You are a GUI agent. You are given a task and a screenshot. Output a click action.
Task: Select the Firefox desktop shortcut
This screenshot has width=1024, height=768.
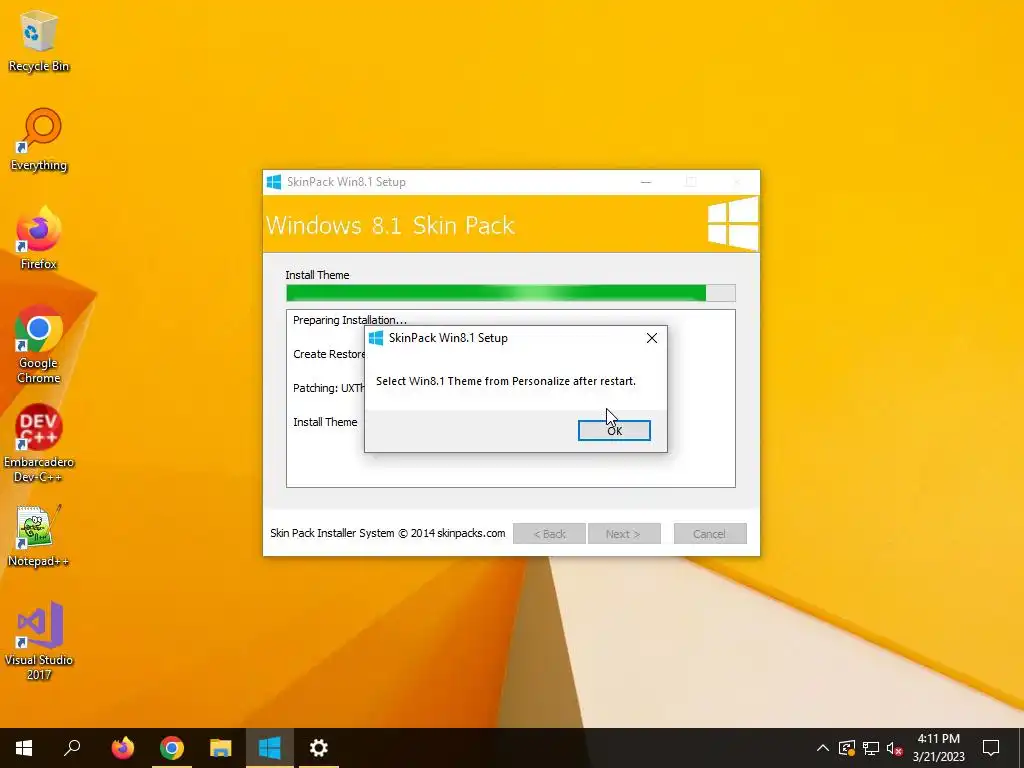coord(39,238)
